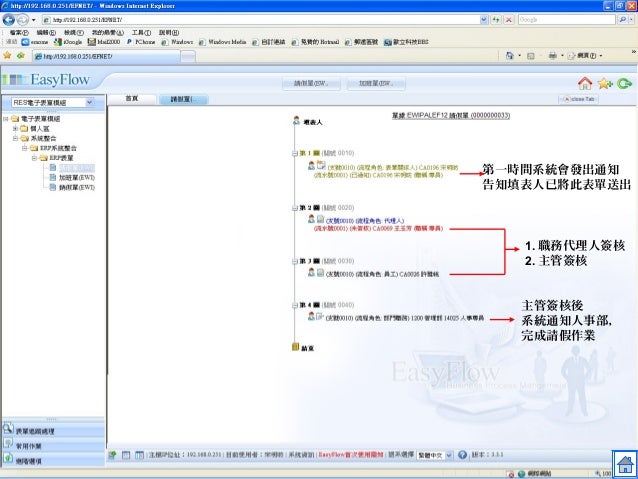Click the blue house icon at bottom right
The image size is (638, 479).
625,464
